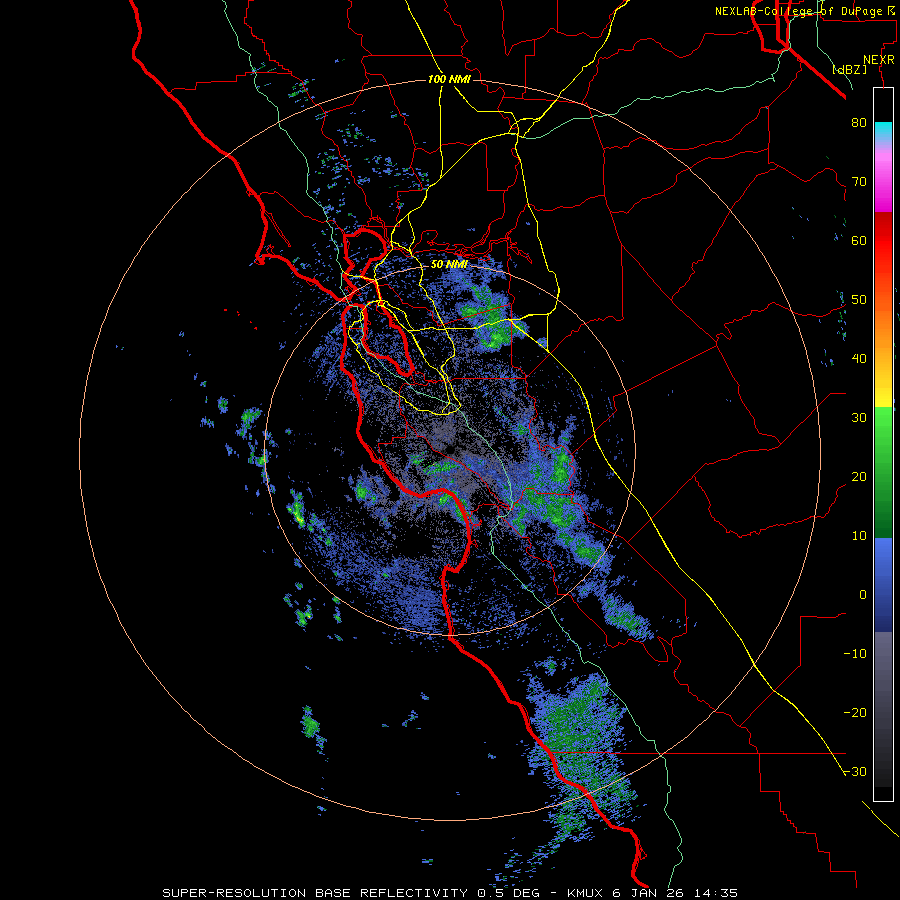Click the 100 NMI range ring label
This screenshot has height=900, width=900.
click(449, 79)
